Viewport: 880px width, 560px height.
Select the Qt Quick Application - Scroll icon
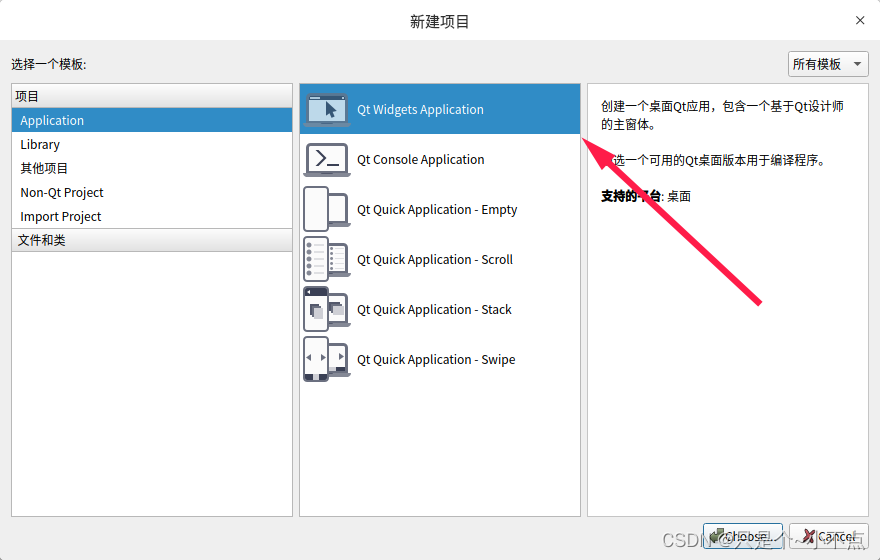click(x=327, y=259)
